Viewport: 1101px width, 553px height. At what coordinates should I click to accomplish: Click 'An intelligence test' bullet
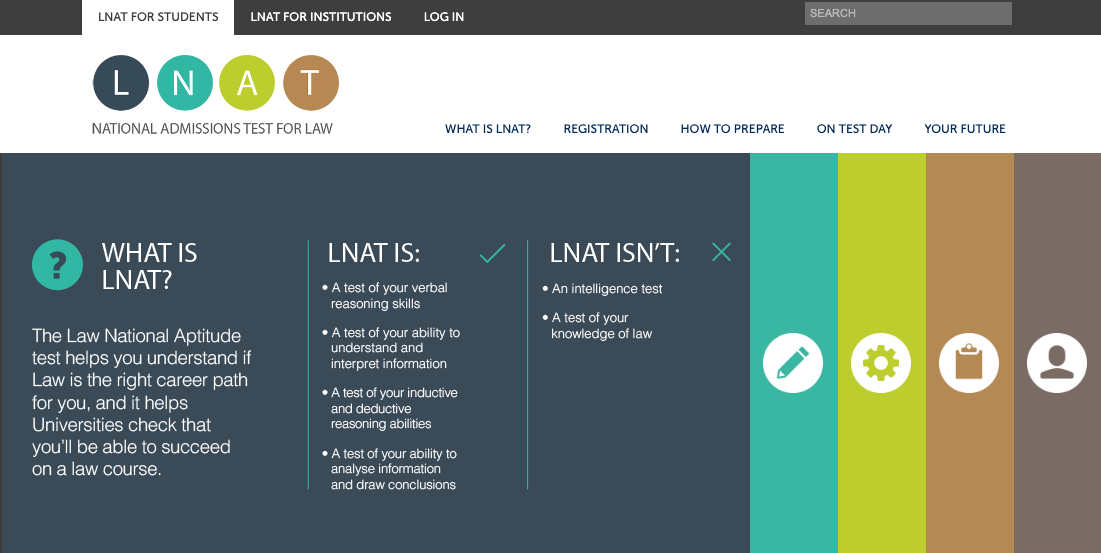pyautogui.click(x=602, y=288)
